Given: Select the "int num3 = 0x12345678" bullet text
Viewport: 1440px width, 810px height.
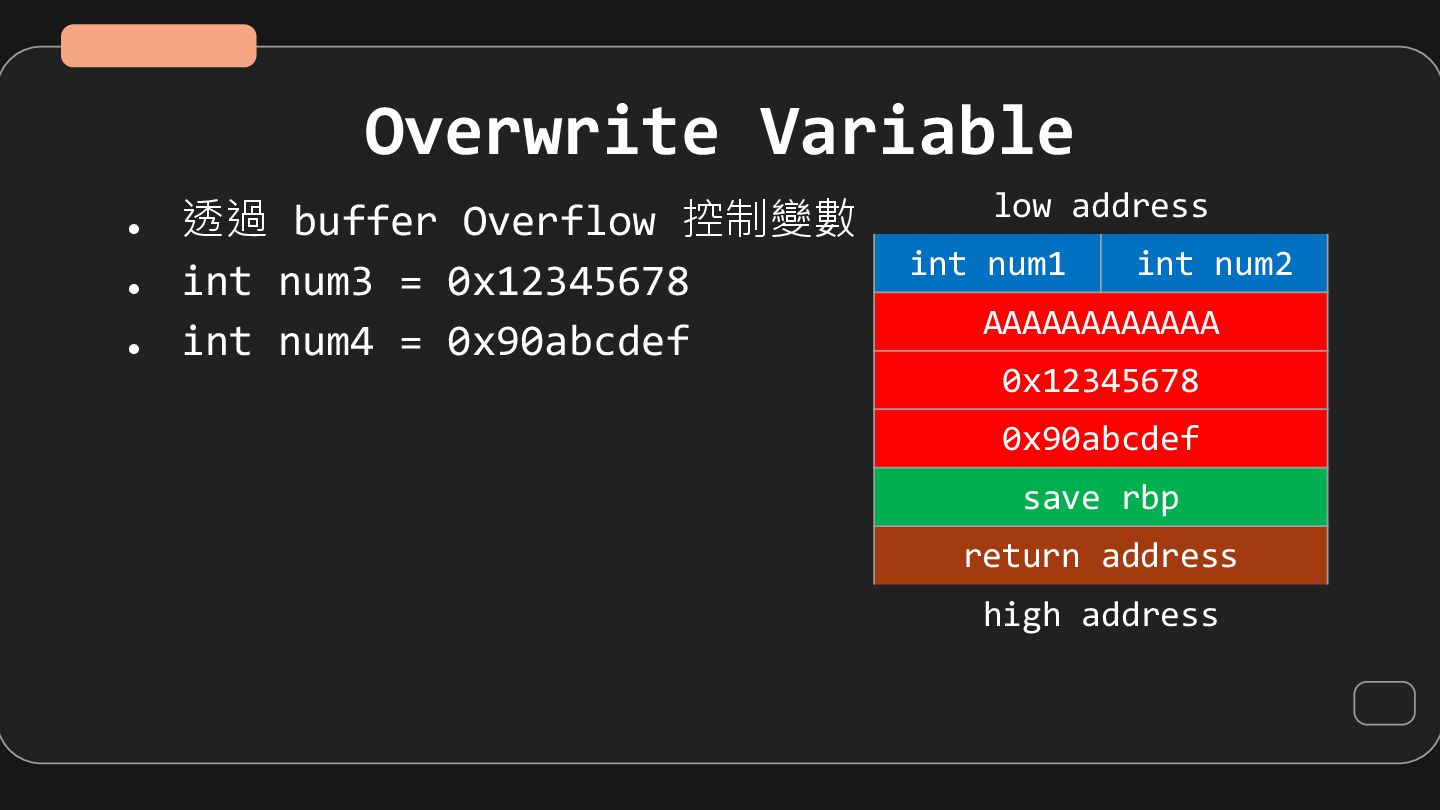Looking at the screenshot, I should [x=435, y=282].
